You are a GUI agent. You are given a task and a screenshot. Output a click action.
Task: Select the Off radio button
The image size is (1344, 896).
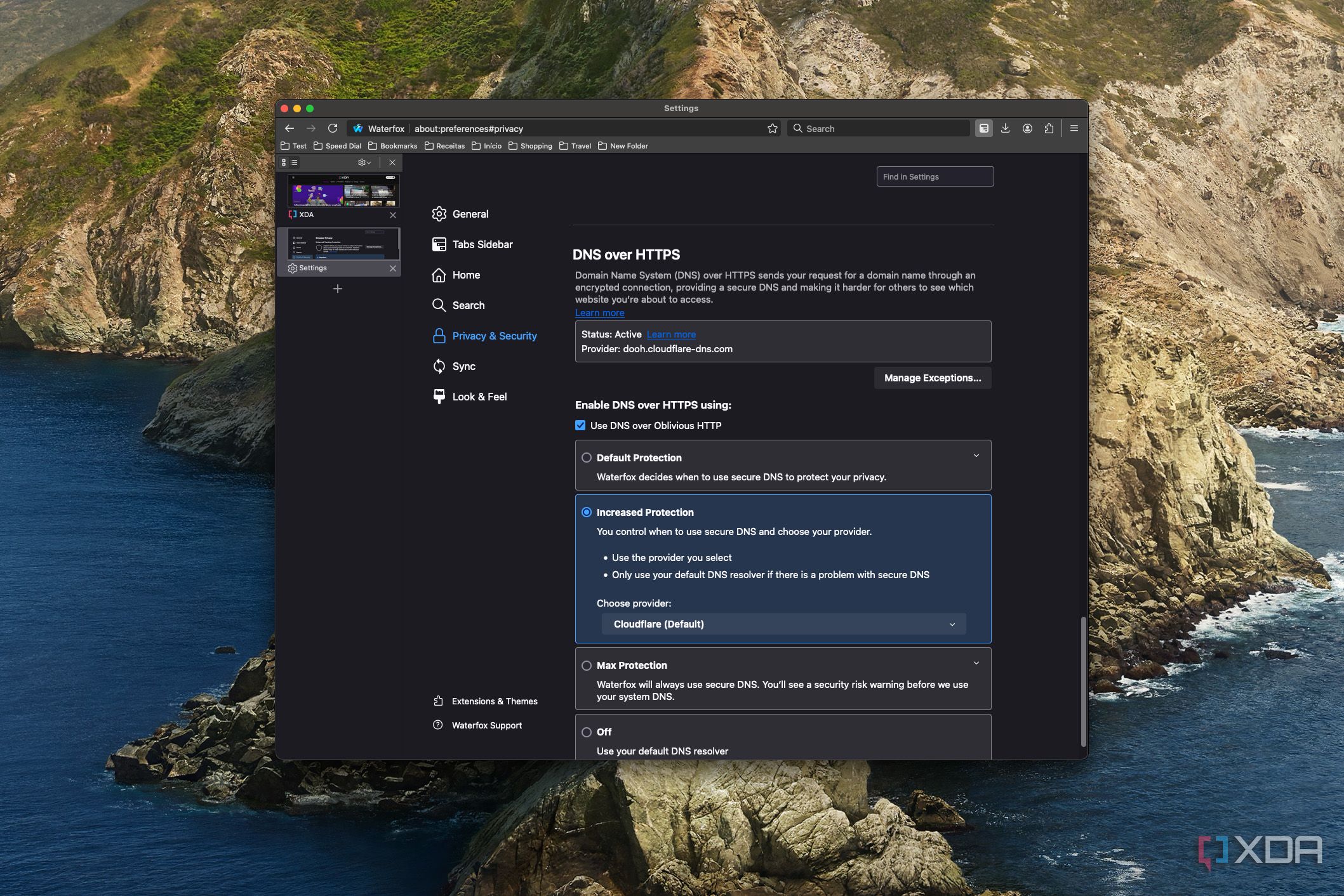click(587, 732)
